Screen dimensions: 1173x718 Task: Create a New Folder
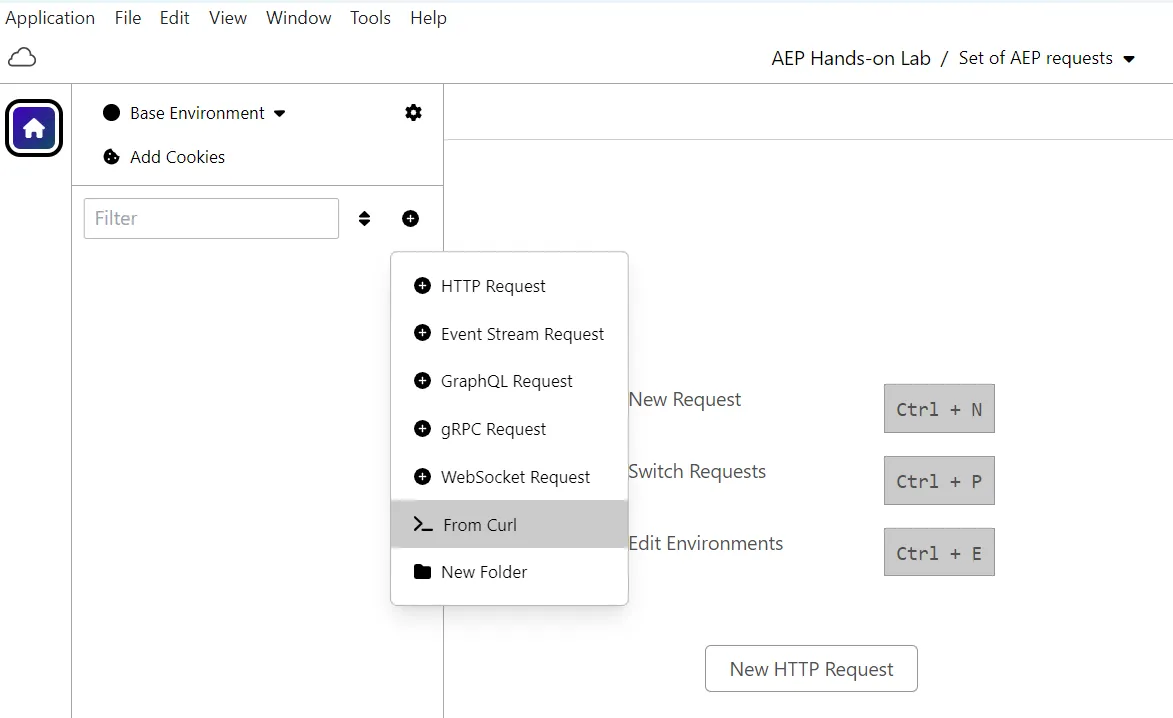(x=509, y=572)
